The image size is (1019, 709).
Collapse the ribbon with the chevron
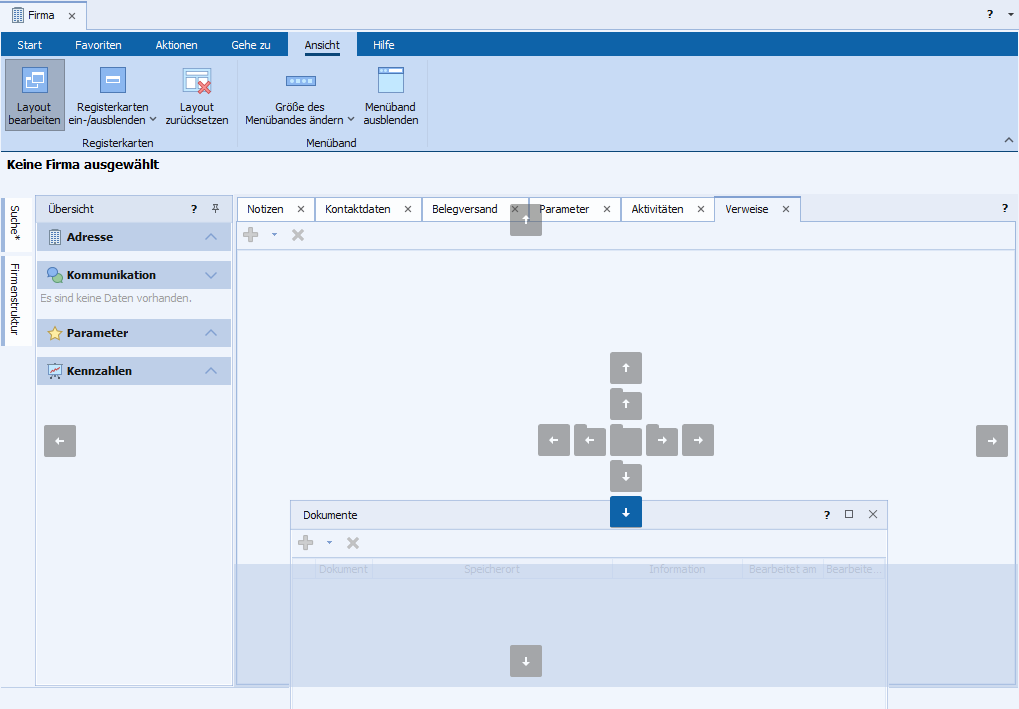point(1008,141)
